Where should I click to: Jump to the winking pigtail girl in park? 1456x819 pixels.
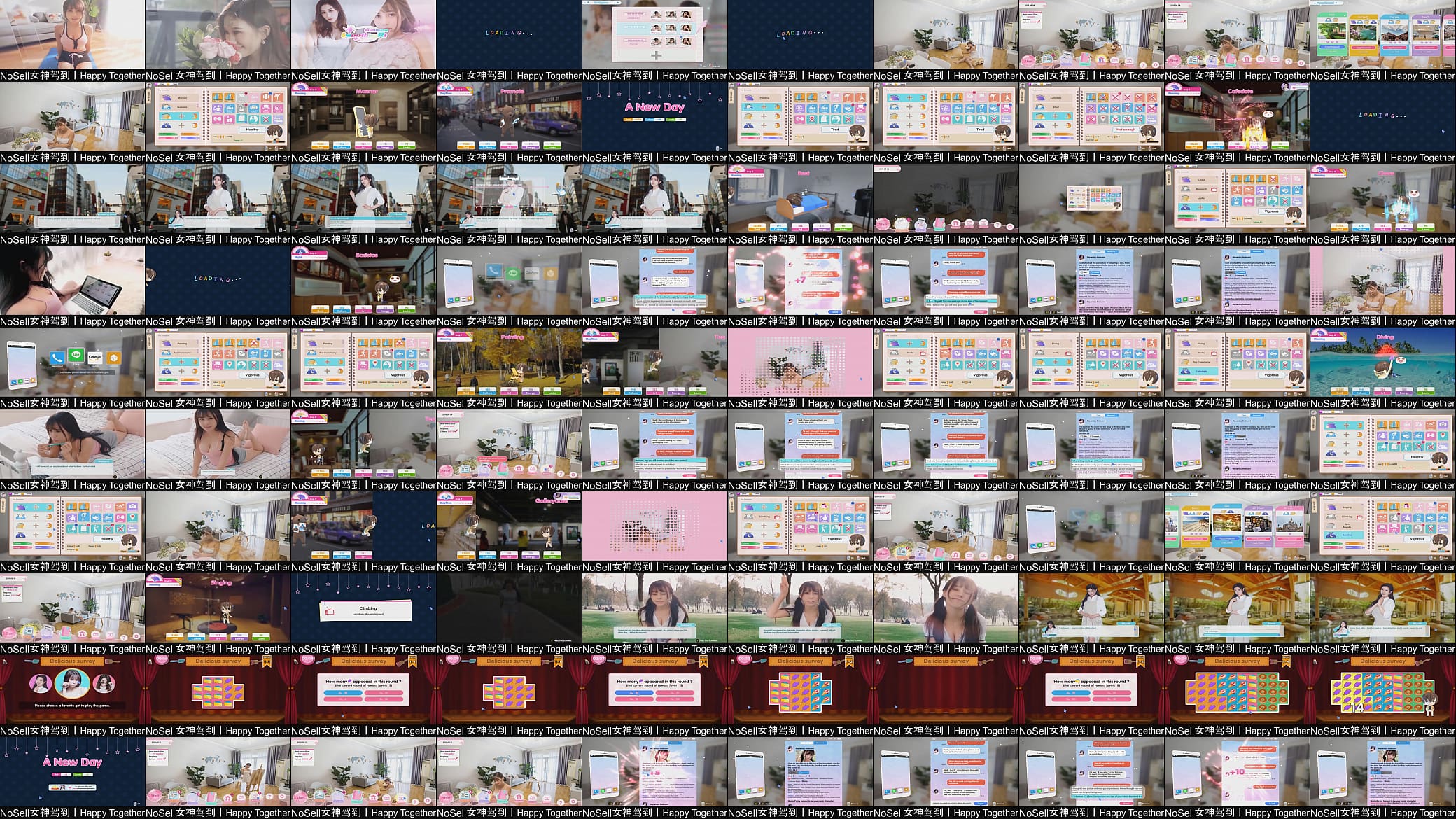[946, 608]
